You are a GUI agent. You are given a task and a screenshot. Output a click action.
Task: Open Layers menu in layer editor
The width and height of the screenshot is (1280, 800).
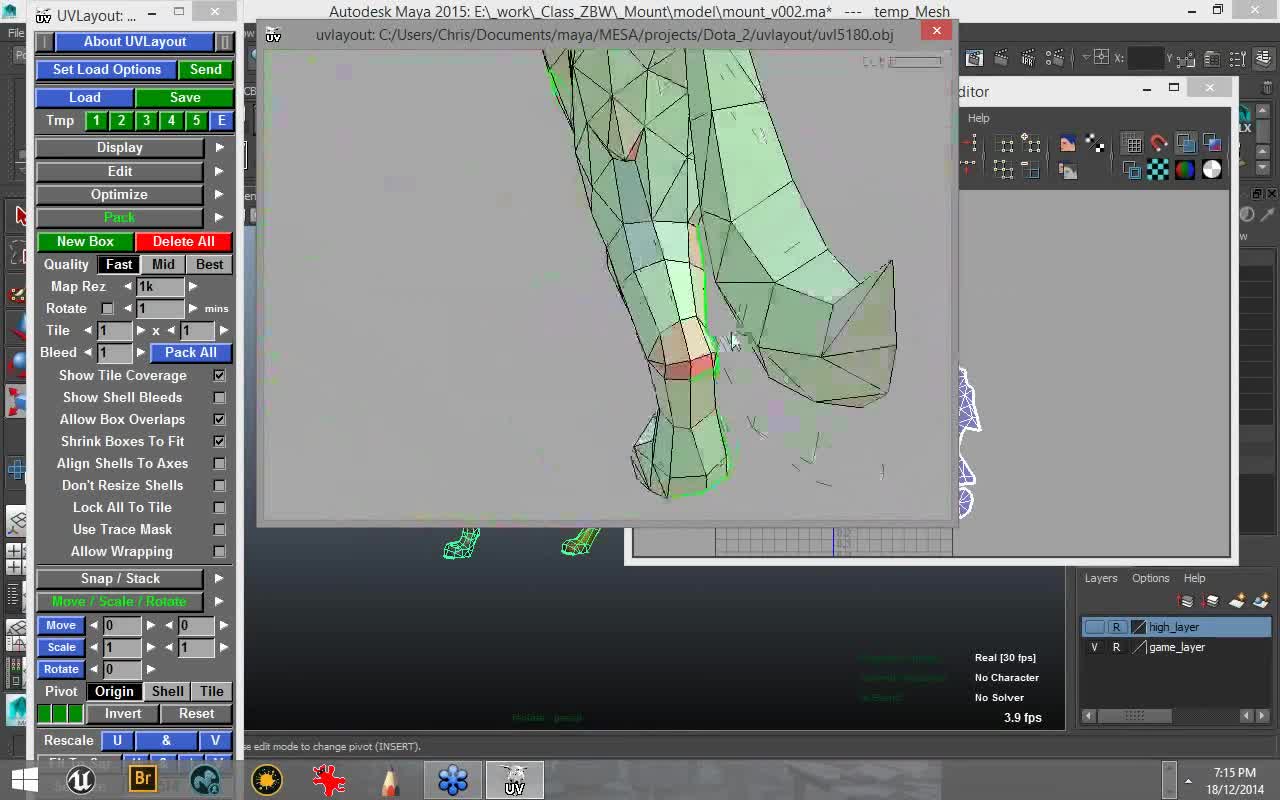pyautogui.click(x=1101, y=578)
